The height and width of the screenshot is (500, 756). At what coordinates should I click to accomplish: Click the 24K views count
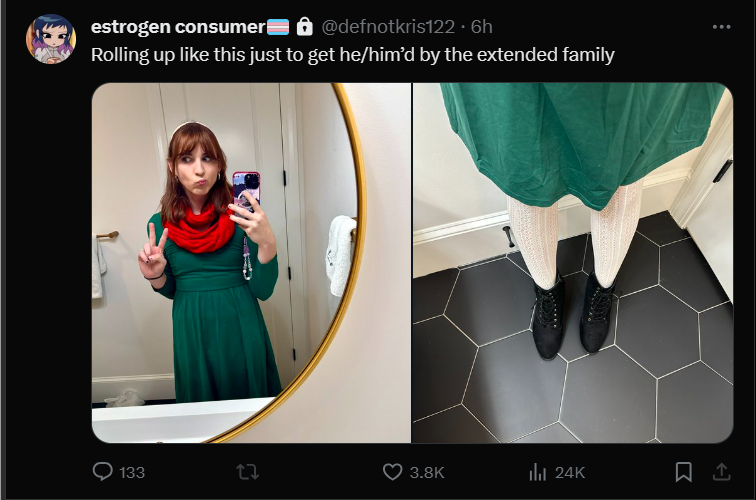(570, 473)
